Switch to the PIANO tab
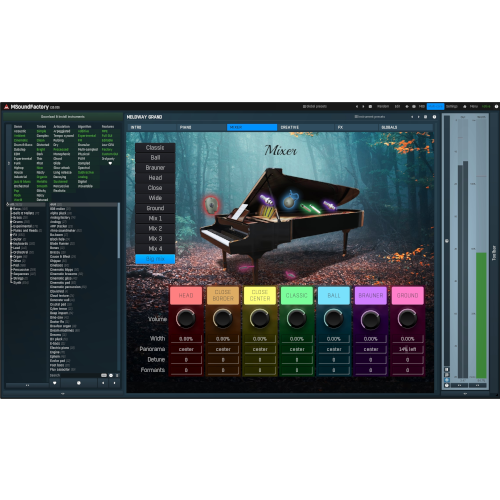Viewport: 500px width, 500px height. click(x=202, y=127)
